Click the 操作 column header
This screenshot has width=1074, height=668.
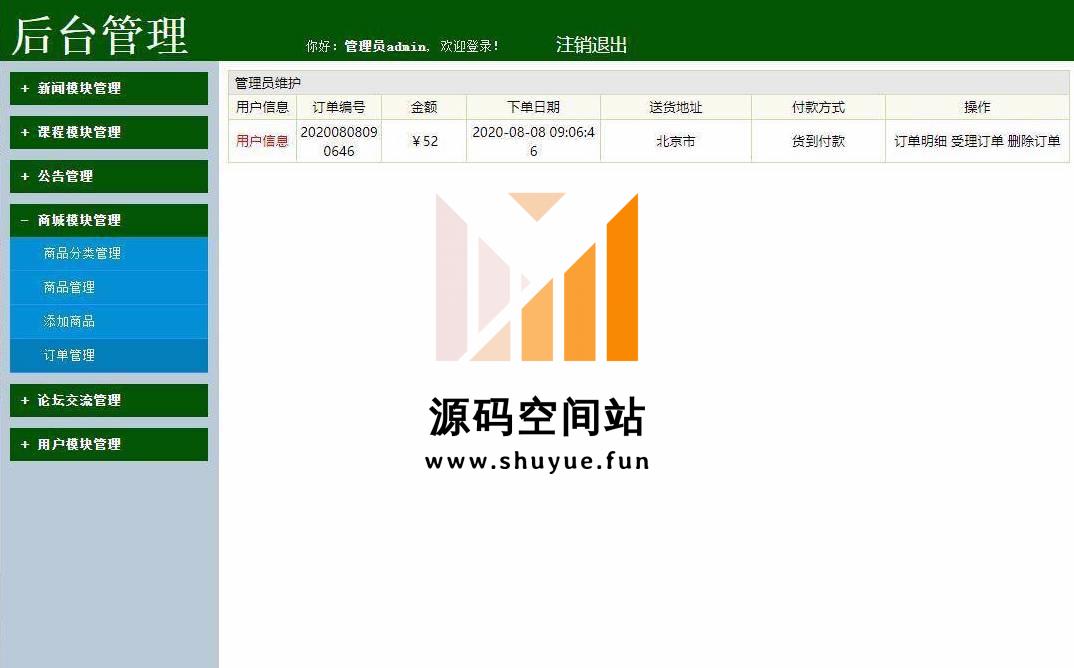point(977,107)
